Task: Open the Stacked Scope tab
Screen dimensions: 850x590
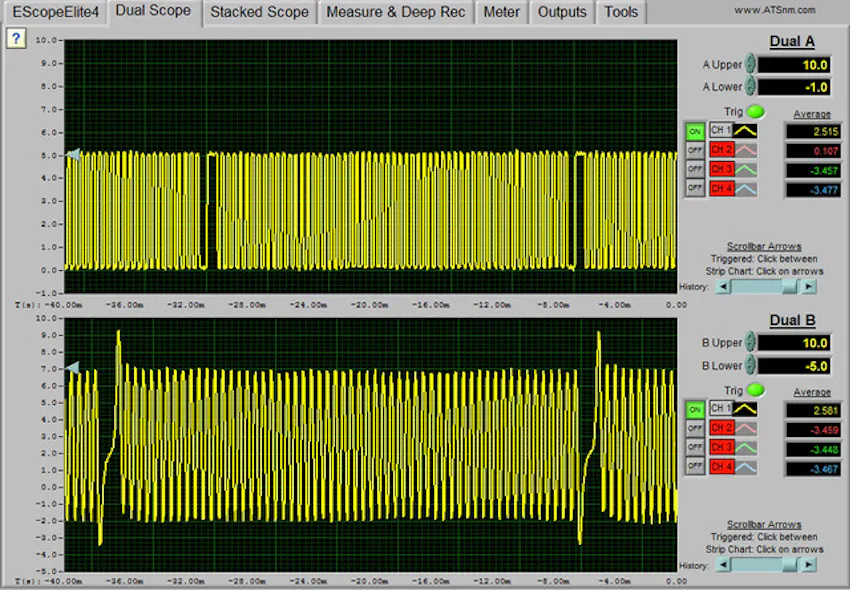Action: [259, 12]
